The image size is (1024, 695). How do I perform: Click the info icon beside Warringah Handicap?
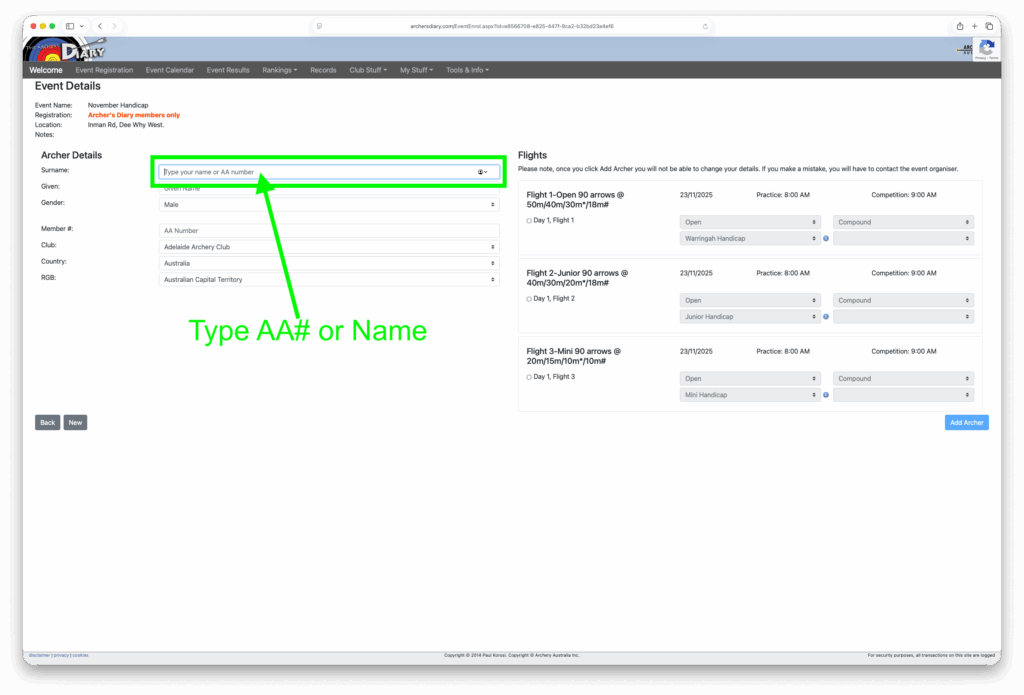pyautogui.click(x=826, y=239)
